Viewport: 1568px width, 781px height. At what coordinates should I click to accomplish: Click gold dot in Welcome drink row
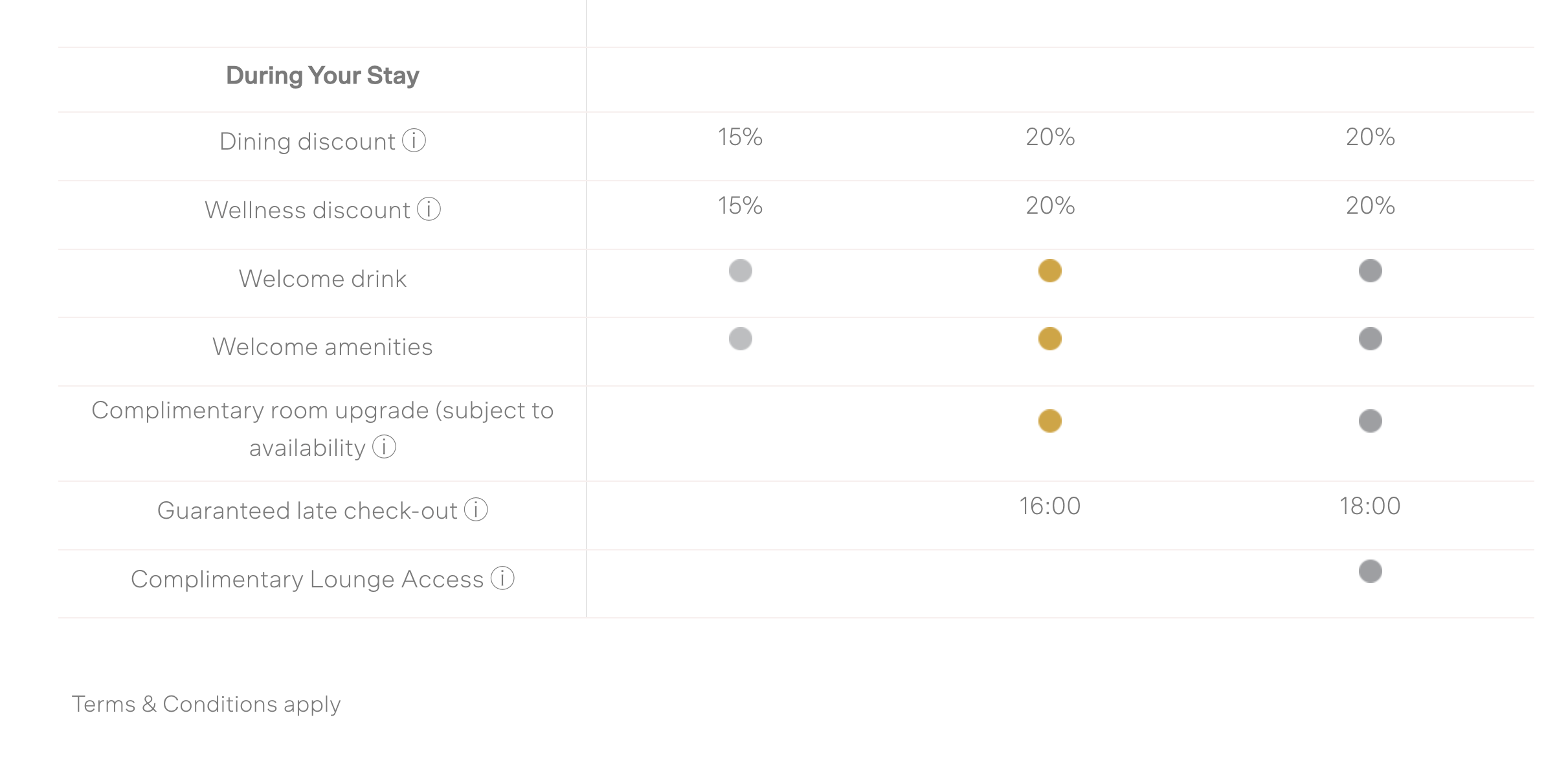point(1049,271)
